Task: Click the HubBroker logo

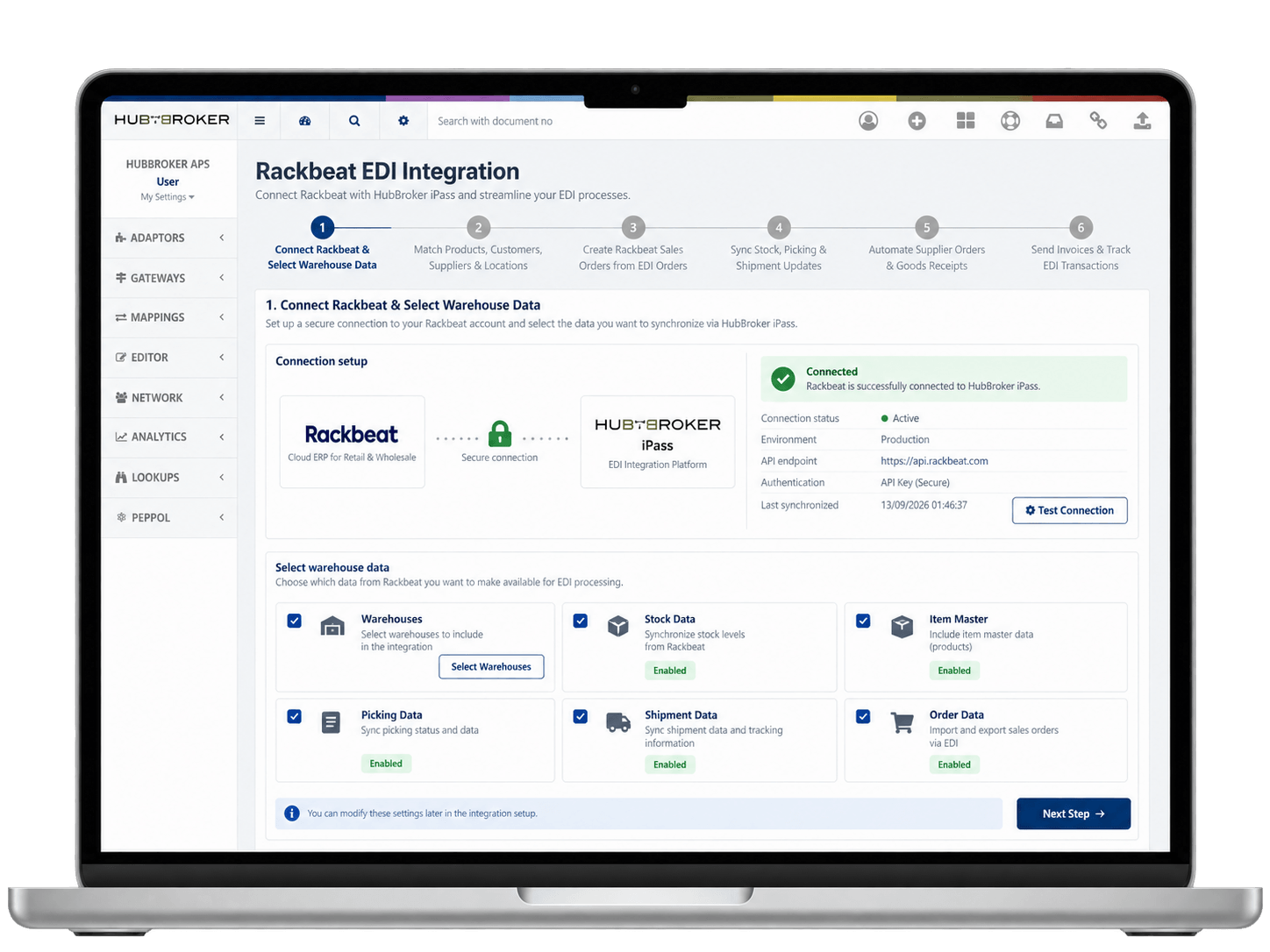Action: [172, 120]
